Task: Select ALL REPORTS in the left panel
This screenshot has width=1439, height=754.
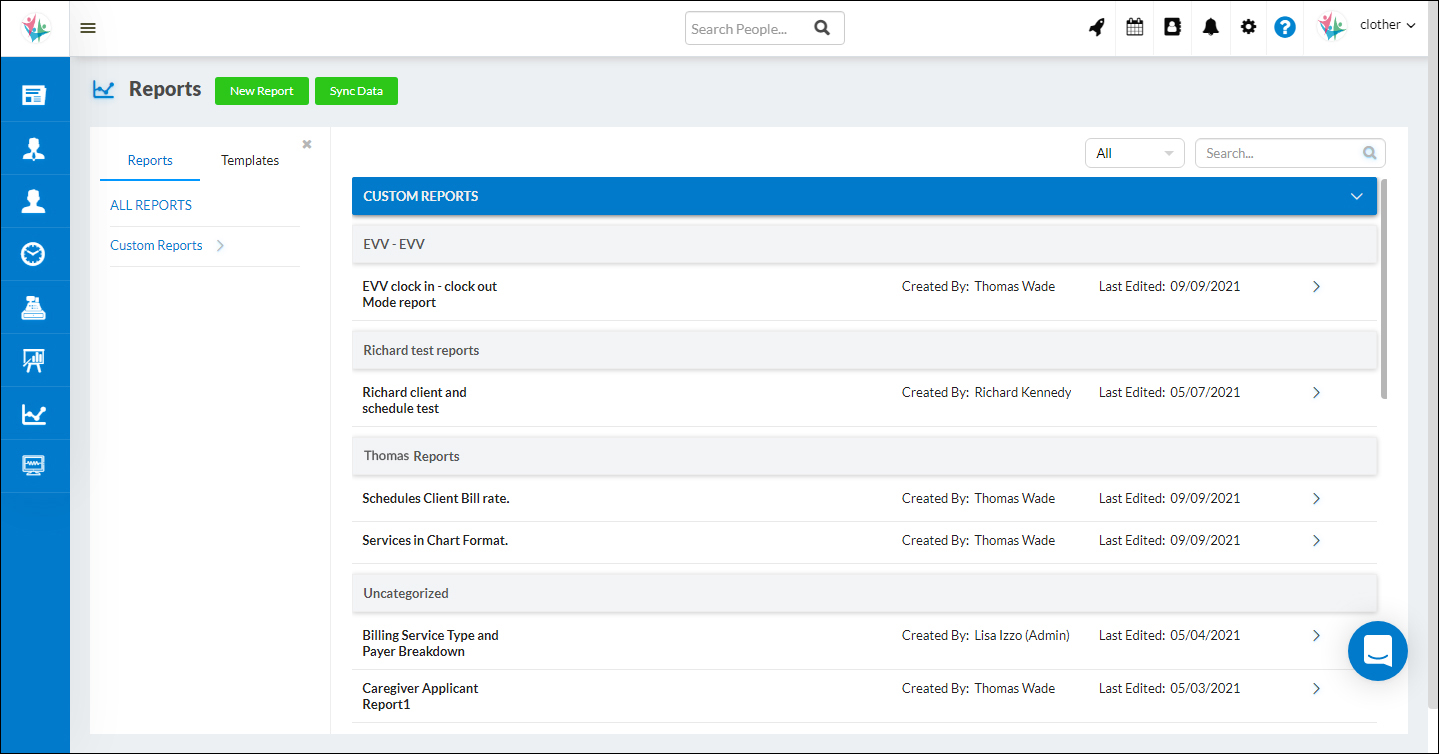Action: [150, 204]
